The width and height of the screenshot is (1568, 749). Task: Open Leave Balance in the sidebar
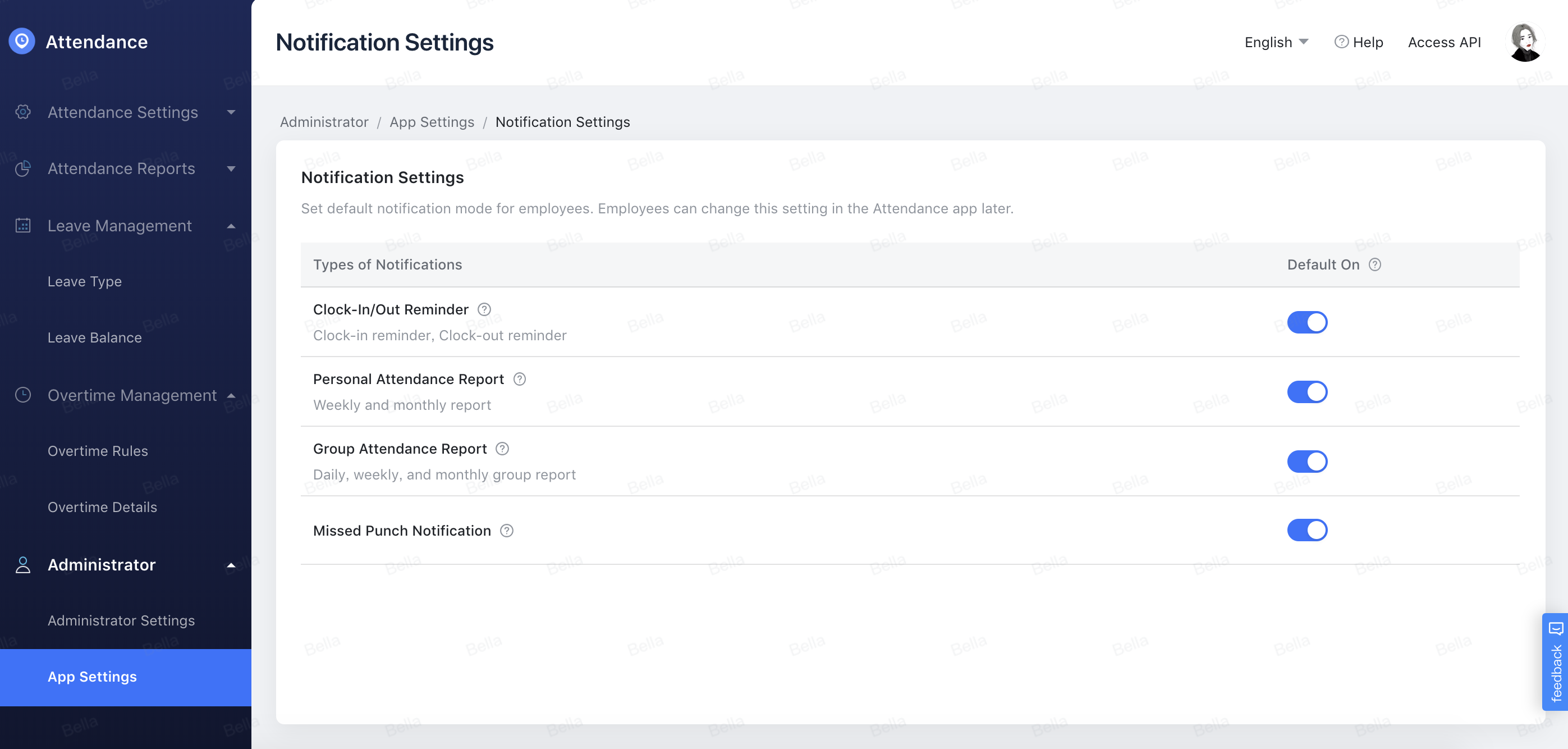(94, 338)
